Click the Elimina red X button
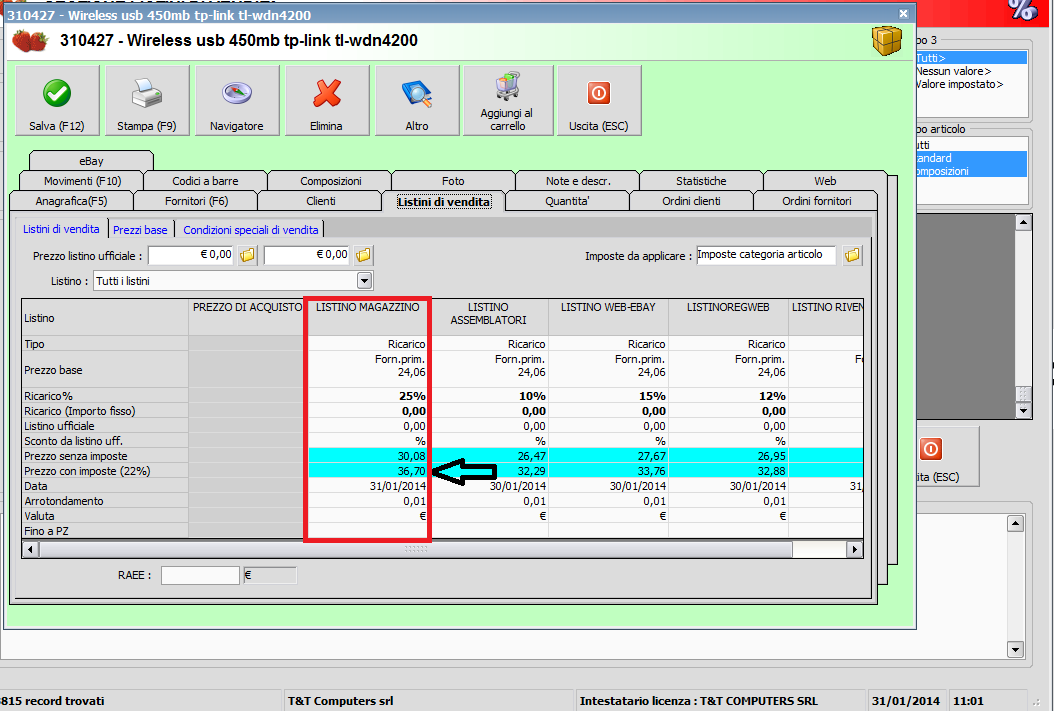 point(327,101)
